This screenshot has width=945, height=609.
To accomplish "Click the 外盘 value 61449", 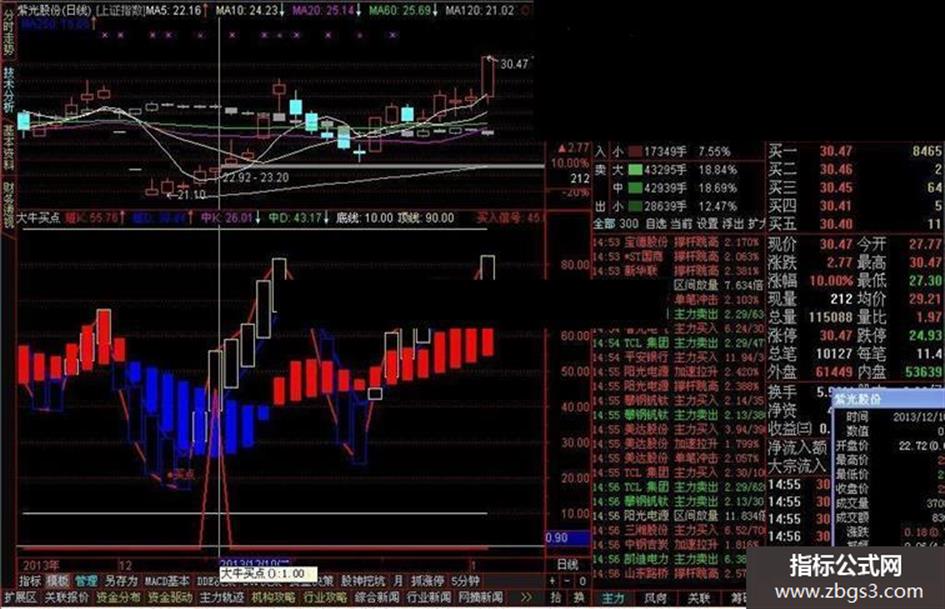I will 834,372.
